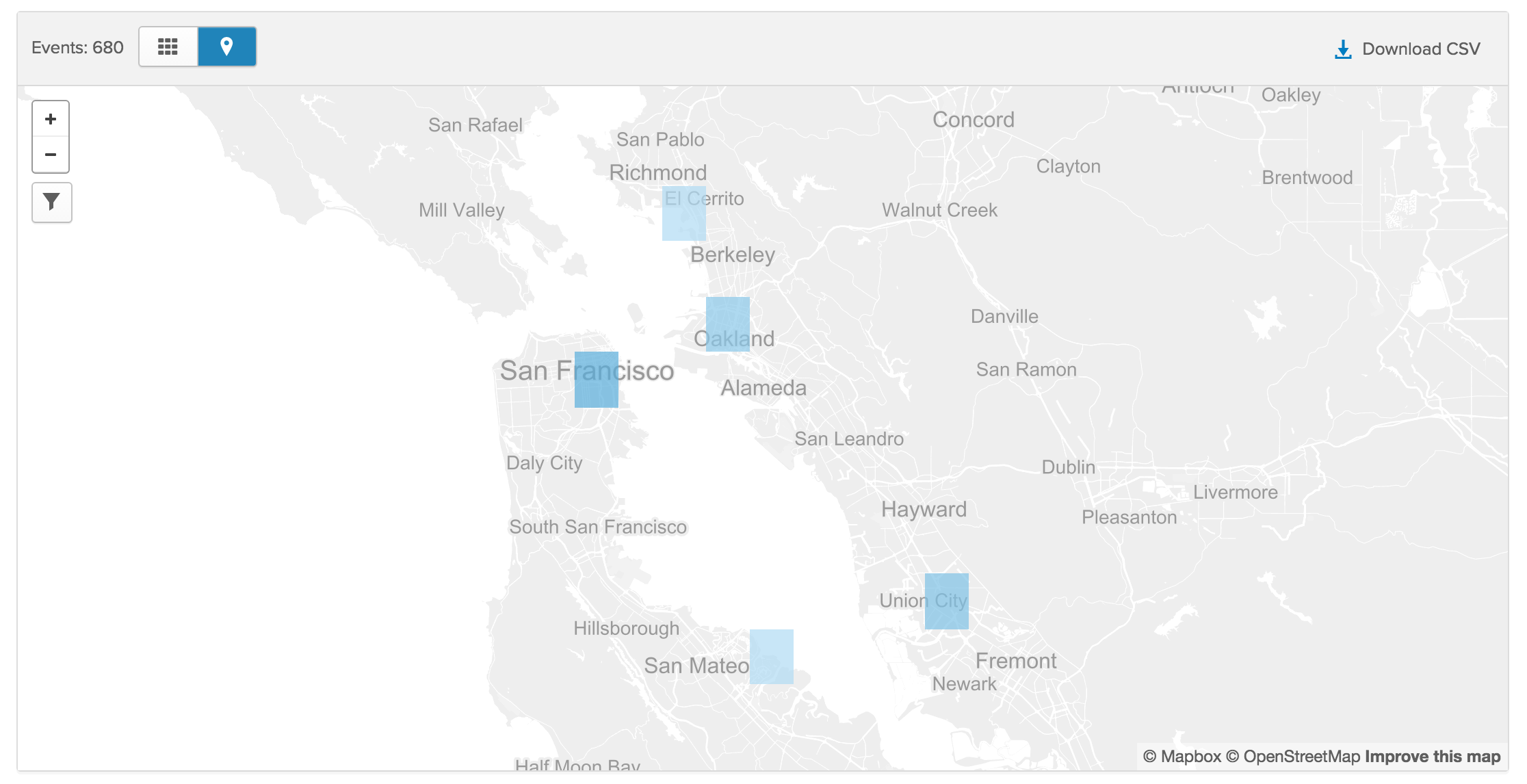Click the download arrow icon beside Download CSV
The width and height of the screenshot is (1527, 784).
1342,48
